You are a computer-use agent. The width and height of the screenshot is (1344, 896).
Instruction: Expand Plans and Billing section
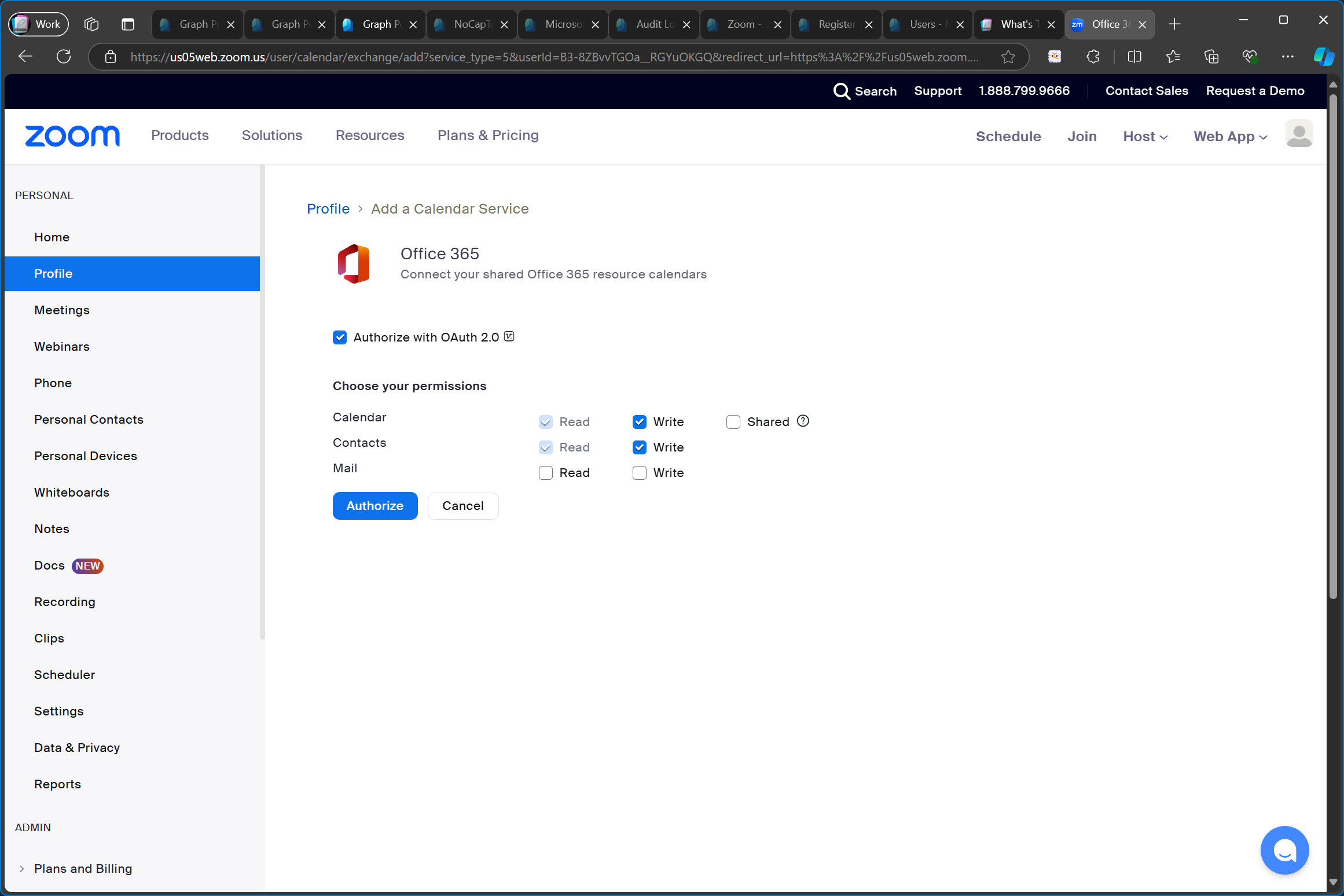pos(21,869)
